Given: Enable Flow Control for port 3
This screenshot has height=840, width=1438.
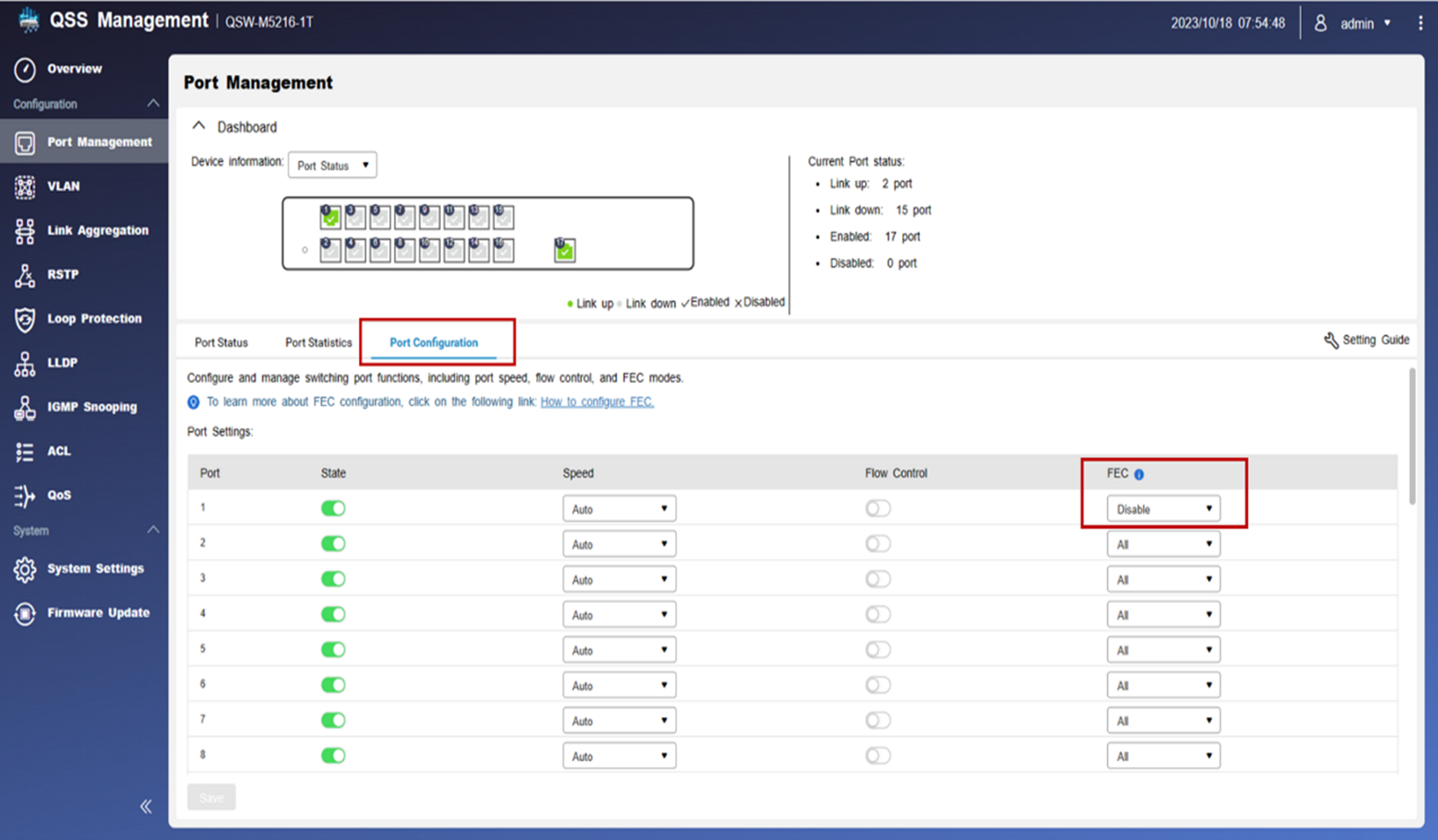Looking at the screenshot, I should [x=877, y=579].
